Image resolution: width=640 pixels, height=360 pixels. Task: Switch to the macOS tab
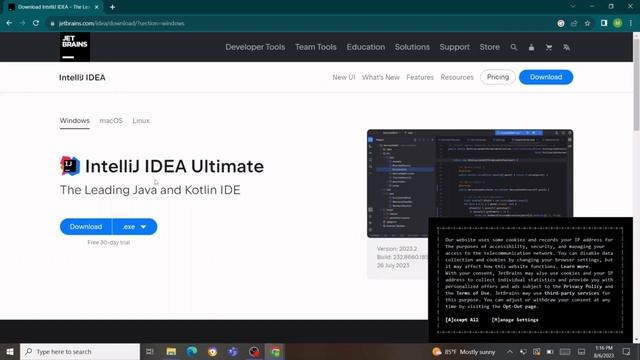click(111, 121)
